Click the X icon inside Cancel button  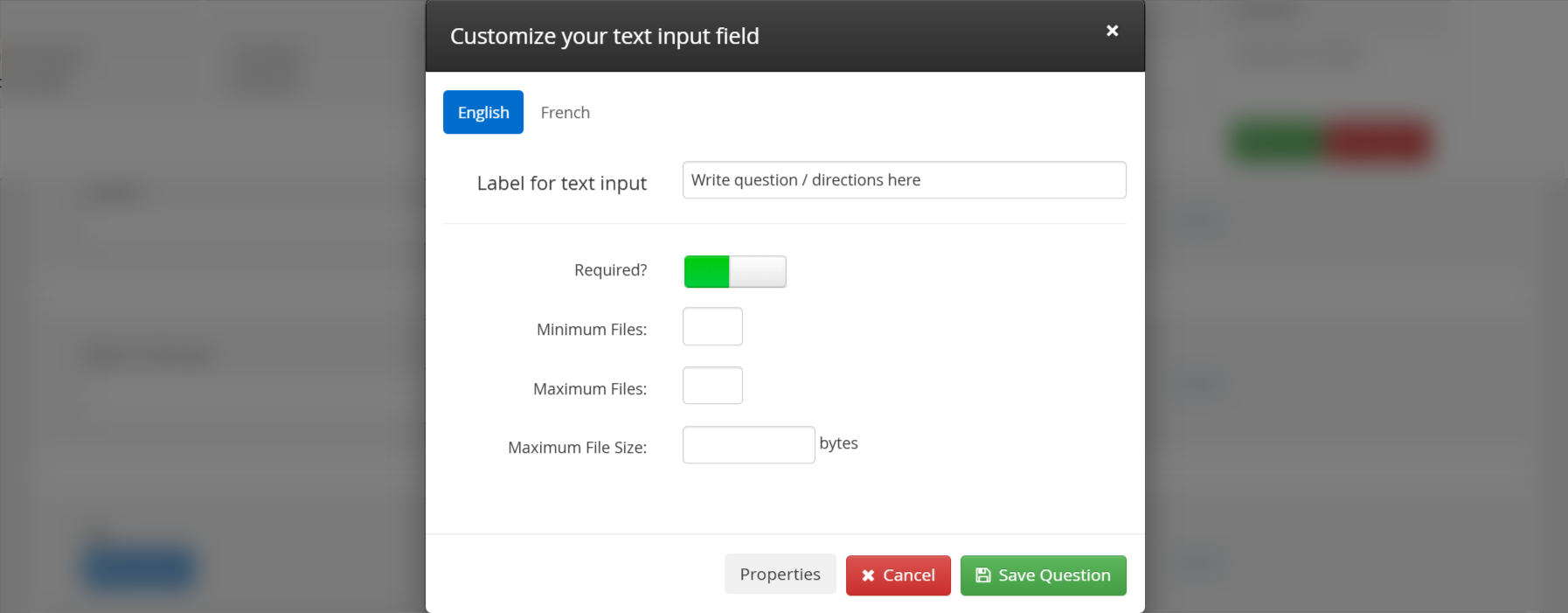[x=868, y=575]
